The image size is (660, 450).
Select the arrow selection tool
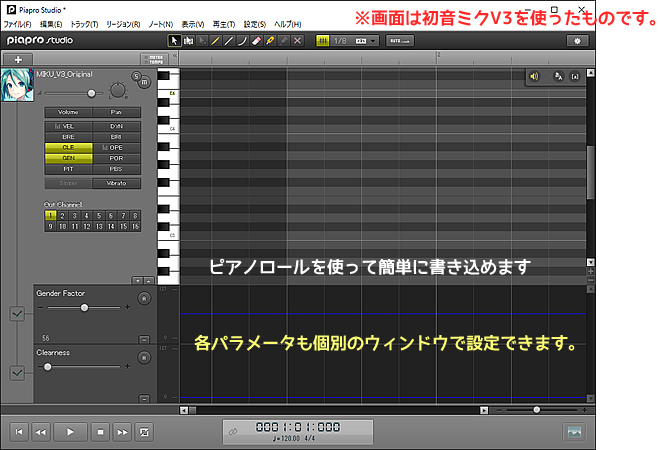[x=174, y=41]
